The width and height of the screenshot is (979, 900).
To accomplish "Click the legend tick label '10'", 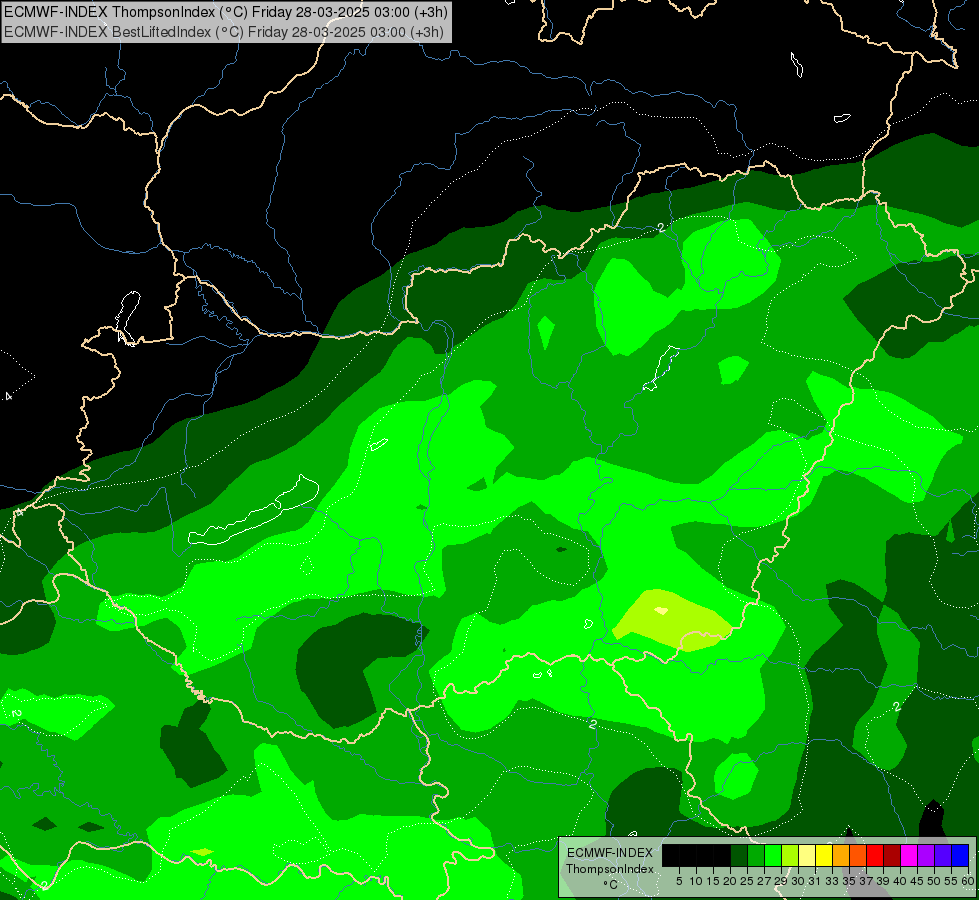I will click(x=696, y=881).
